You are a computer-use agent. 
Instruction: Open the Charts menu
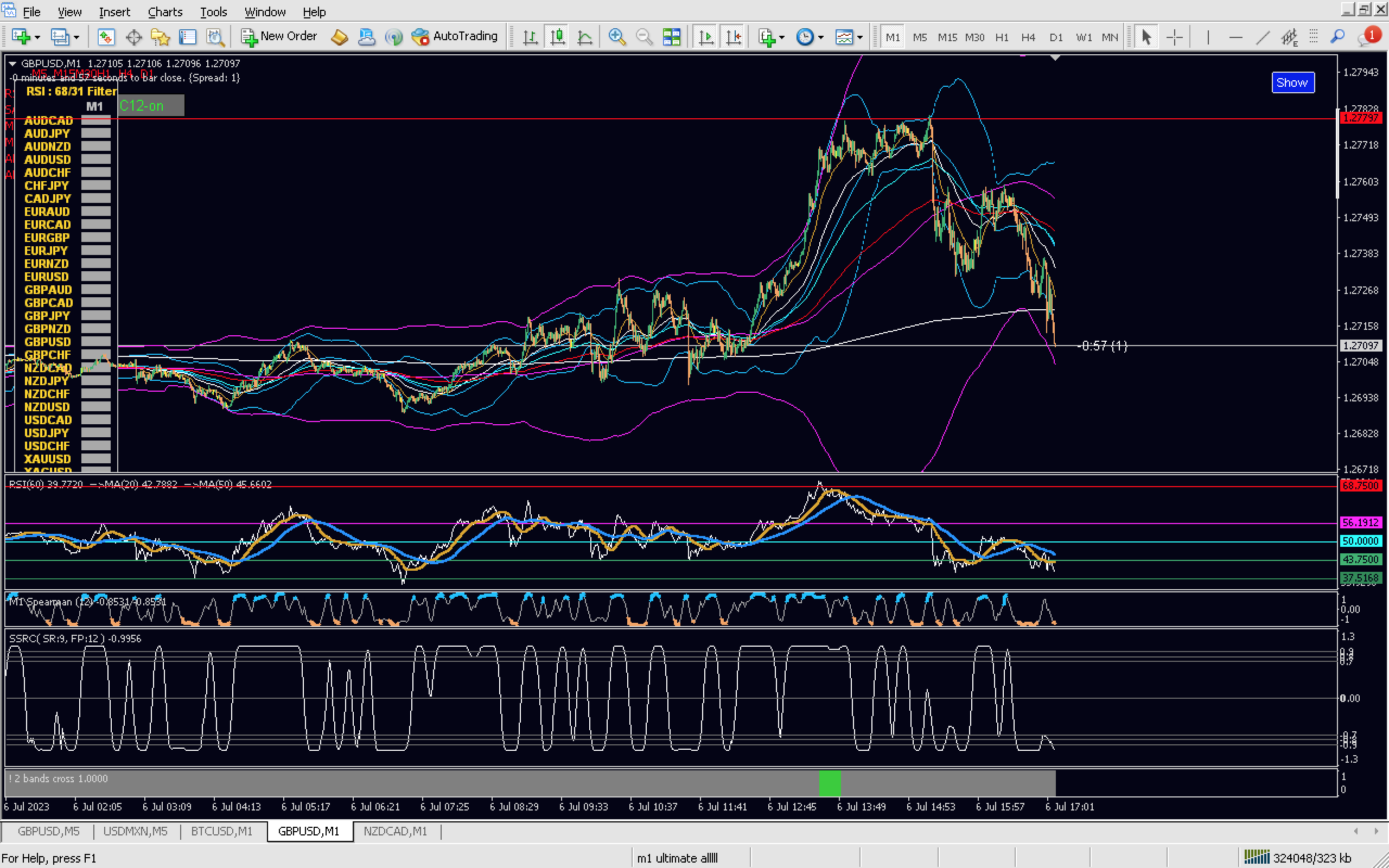click(165, 11)
